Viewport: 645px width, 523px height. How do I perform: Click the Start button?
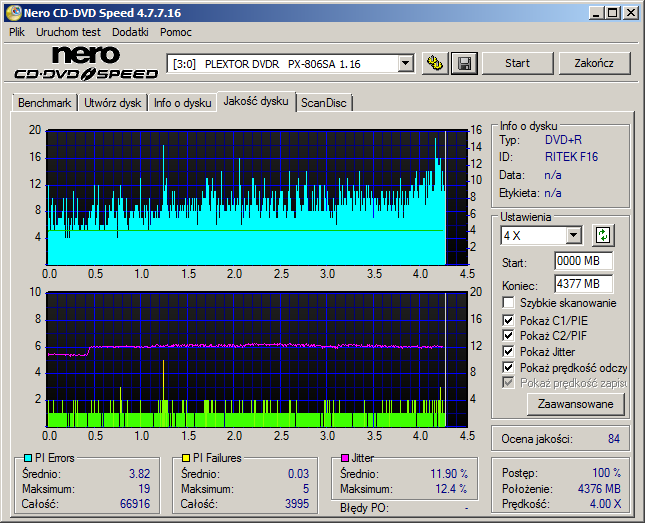click(x=517, y=63)
